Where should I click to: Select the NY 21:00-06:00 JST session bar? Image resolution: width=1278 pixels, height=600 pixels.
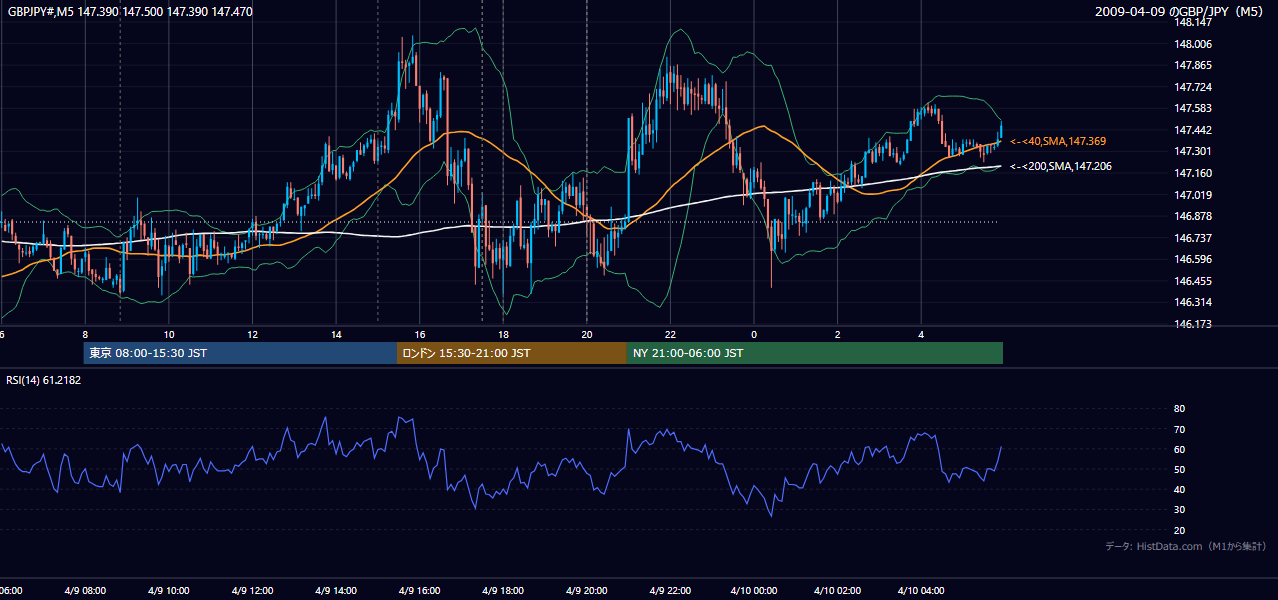click(x=815, y=353)
